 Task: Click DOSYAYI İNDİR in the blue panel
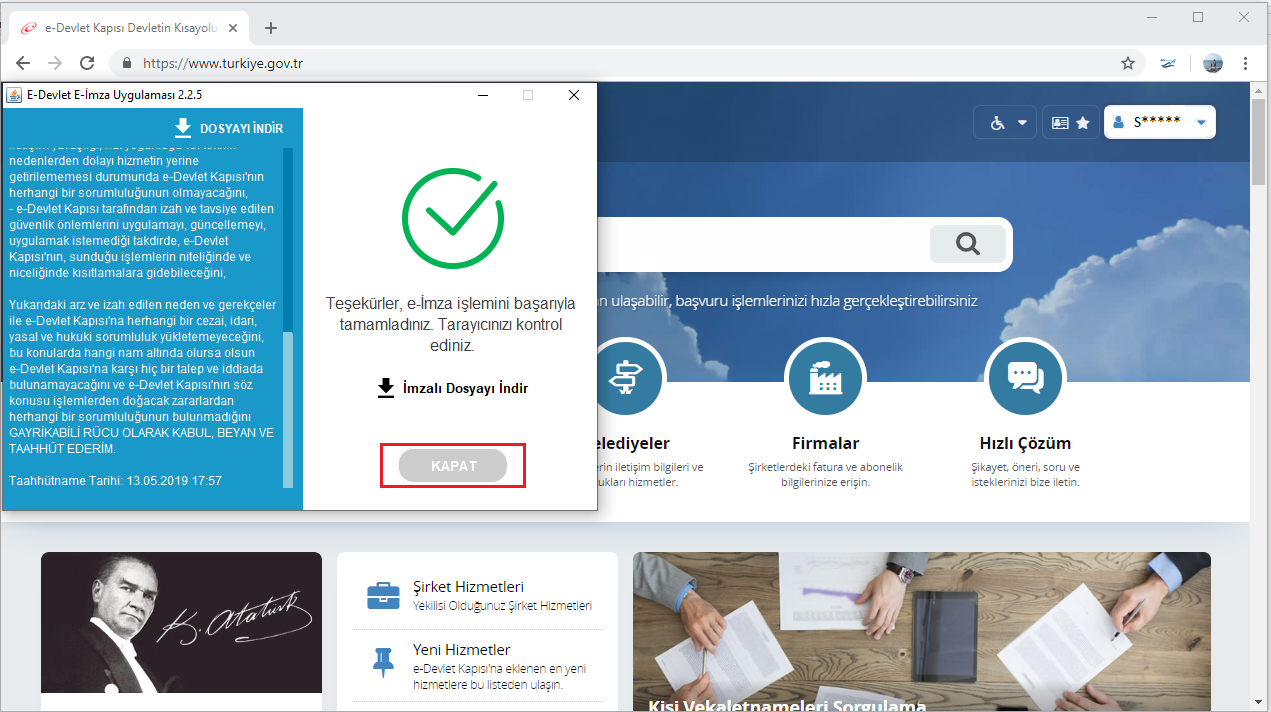pyautogui.click(x=229, y=128)
